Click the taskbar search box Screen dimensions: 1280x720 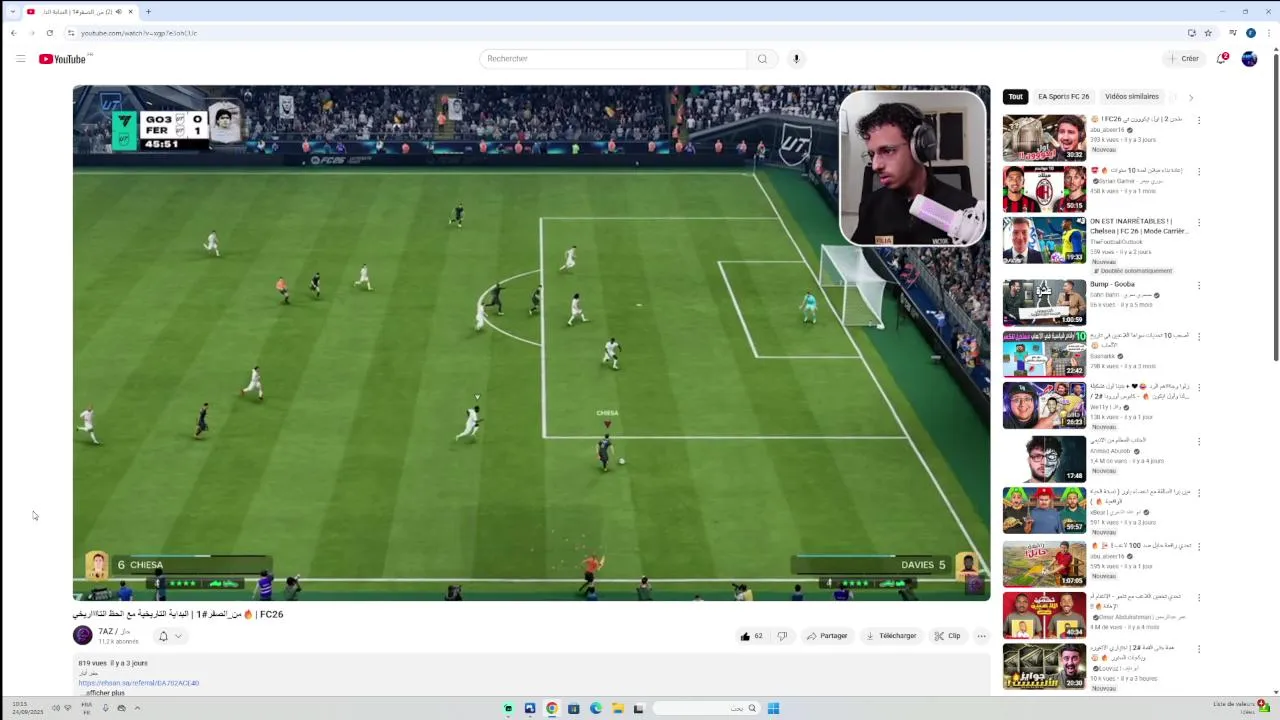point(706,708)
